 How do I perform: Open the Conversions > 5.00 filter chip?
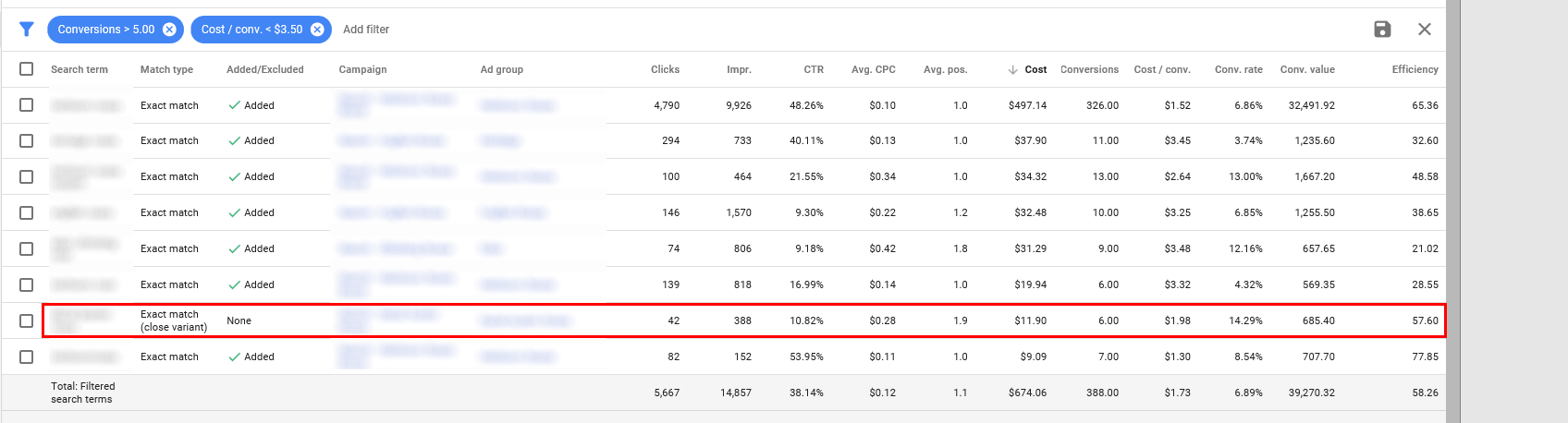[x=105, y=30]
